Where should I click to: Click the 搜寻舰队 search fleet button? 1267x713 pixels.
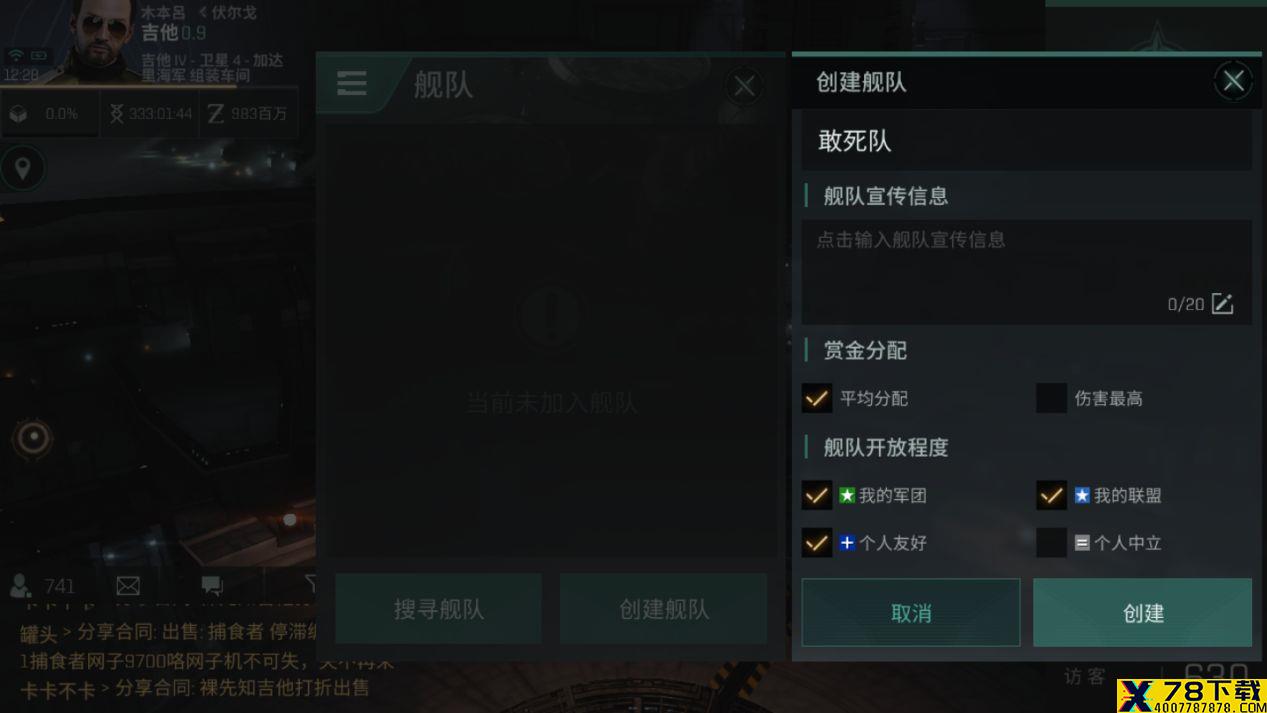[438, 608]
